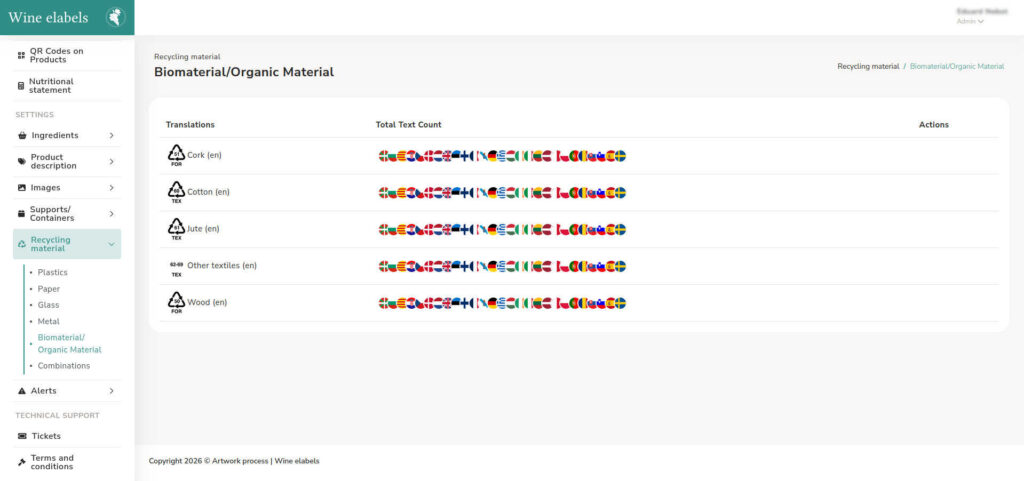Select Plastics in Recycling submenu
The height and width of the screenshot is (481, 1024).
(x=52, y=272)
